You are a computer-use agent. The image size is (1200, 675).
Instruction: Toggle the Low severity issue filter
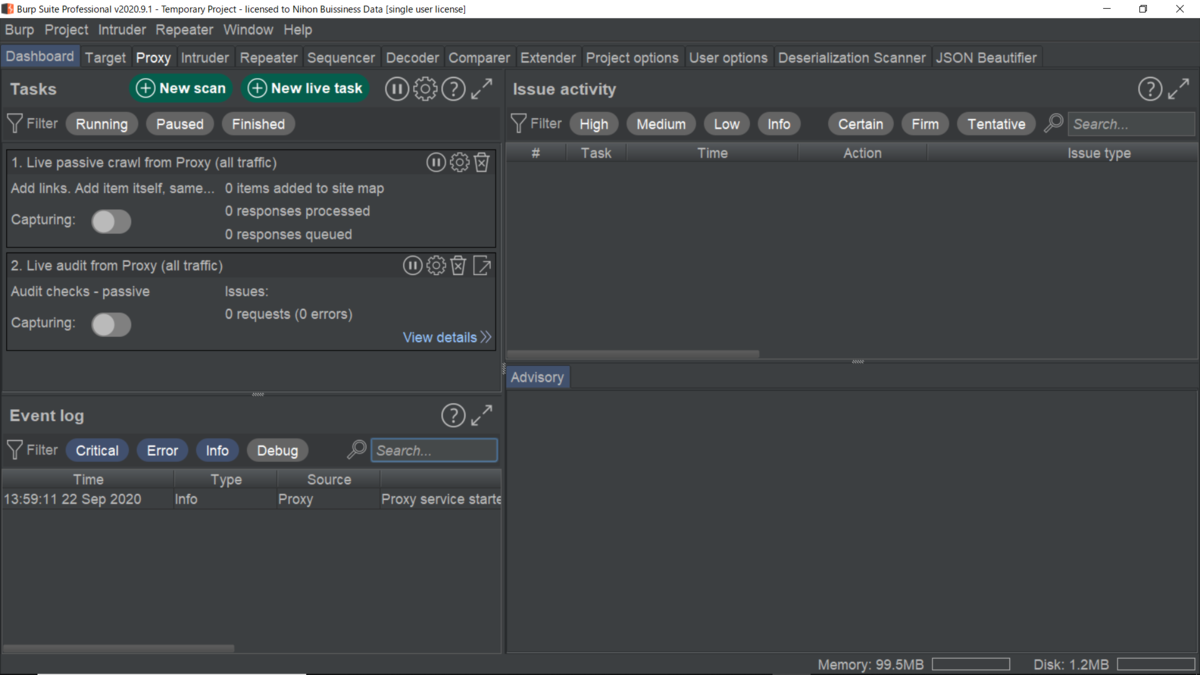[727, 124]
